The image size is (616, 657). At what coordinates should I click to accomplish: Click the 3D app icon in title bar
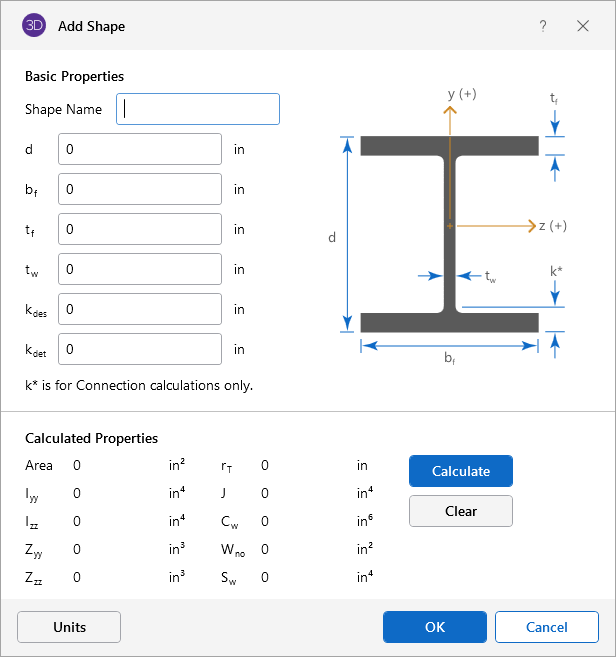35,26
